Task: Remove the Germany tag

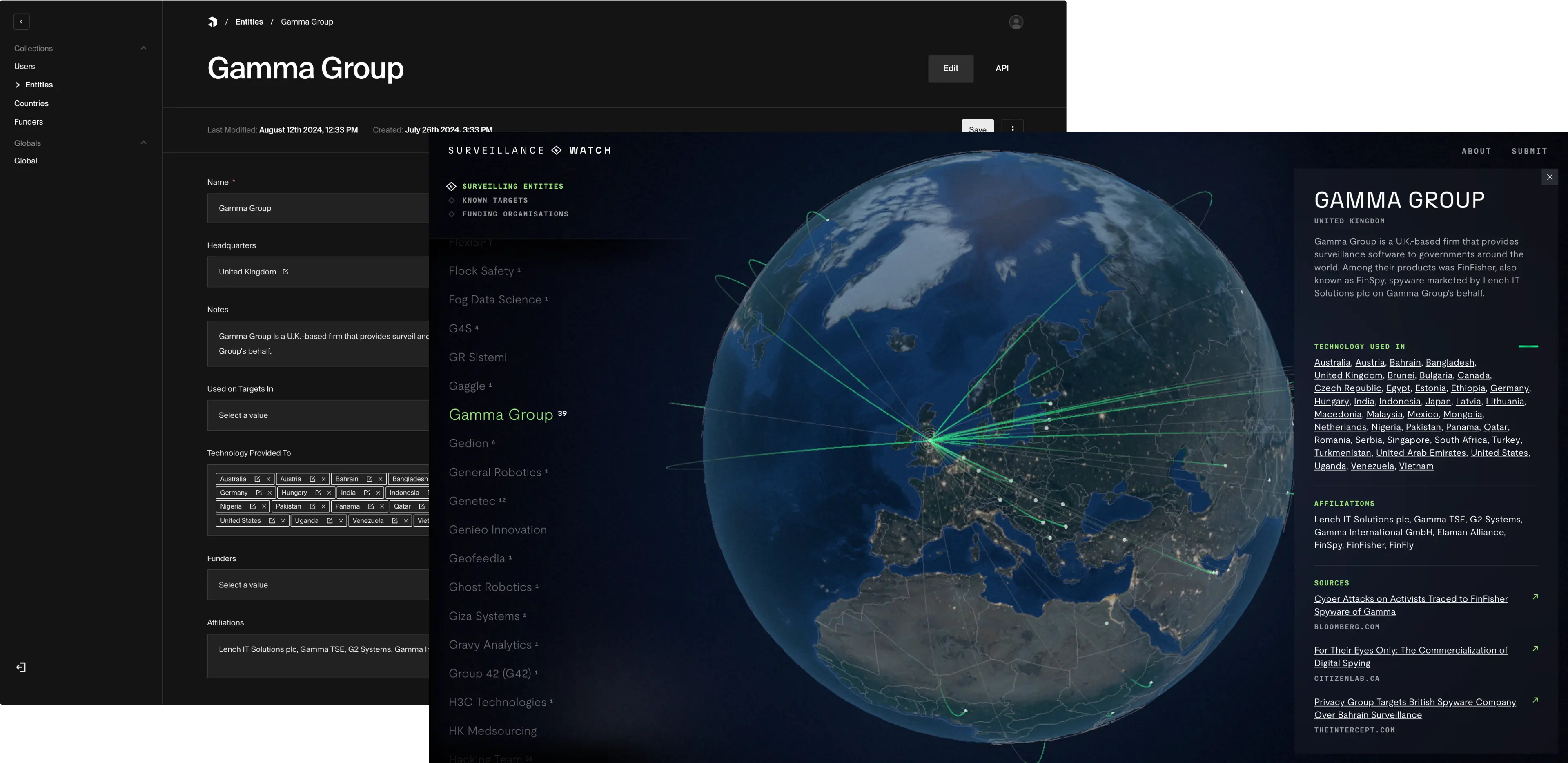Action: coord(269,493)
